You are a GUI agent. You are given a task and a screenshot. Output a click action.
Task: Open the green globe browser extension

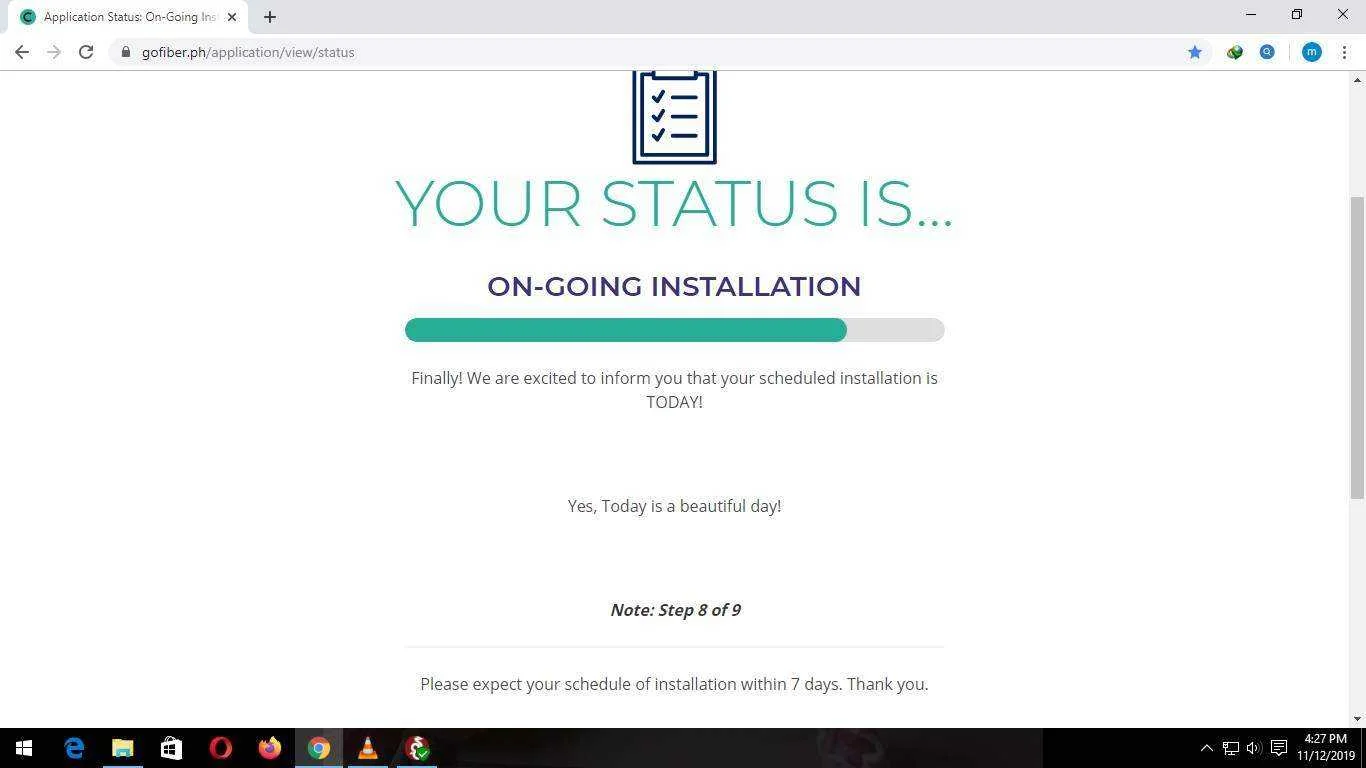(1235, 52)
